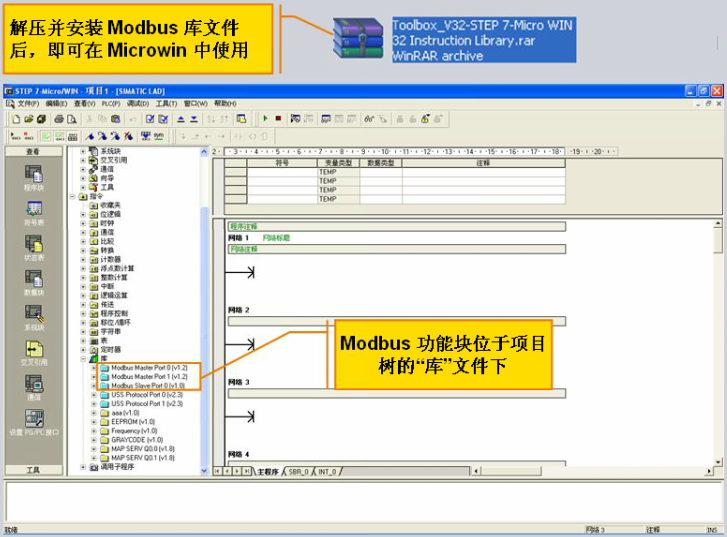Click the Upload from PLC arrow icon
The width and height of the screenshot is (727, 537).
pyautogui.click(x=181, y=119)
